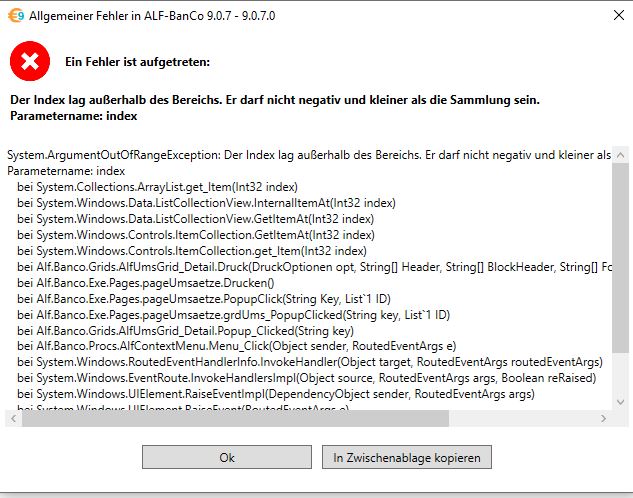633x498 pixels.
Task: Click the ALF-BanCo euro title icon
Action: coord(16,16)
